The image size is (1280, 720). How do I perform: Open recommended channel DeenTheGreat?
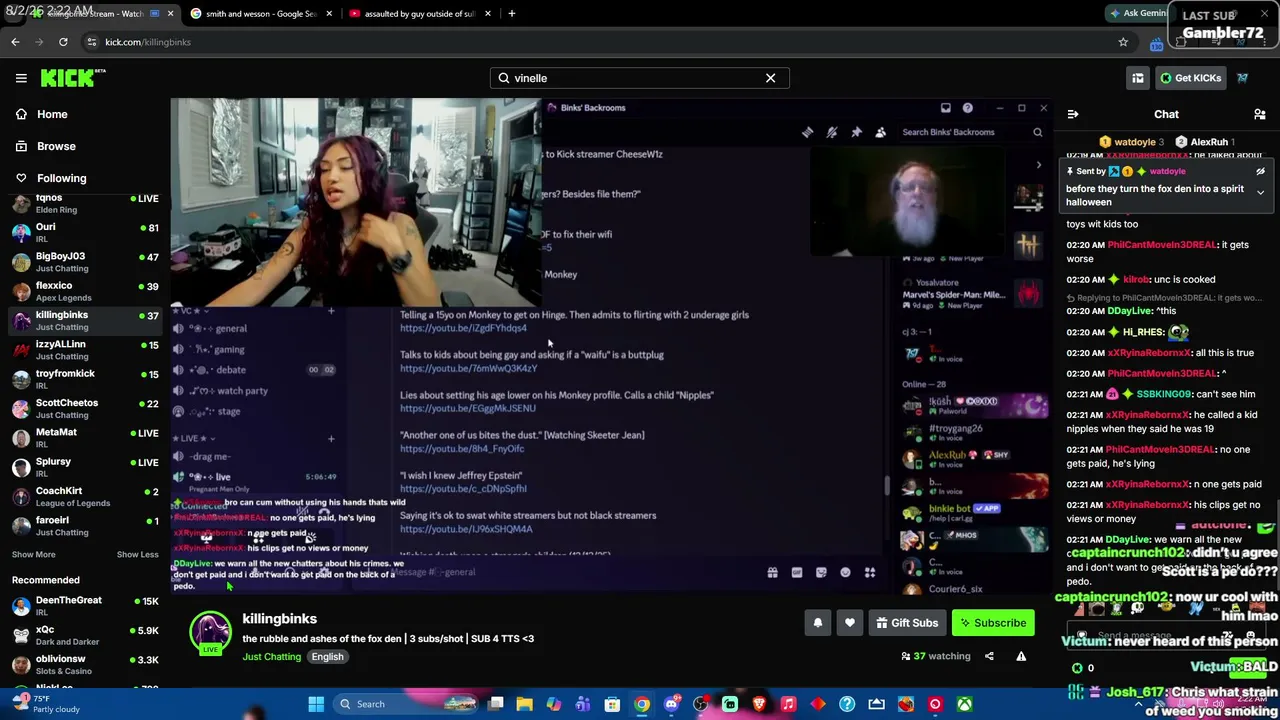tap(85, 606)
